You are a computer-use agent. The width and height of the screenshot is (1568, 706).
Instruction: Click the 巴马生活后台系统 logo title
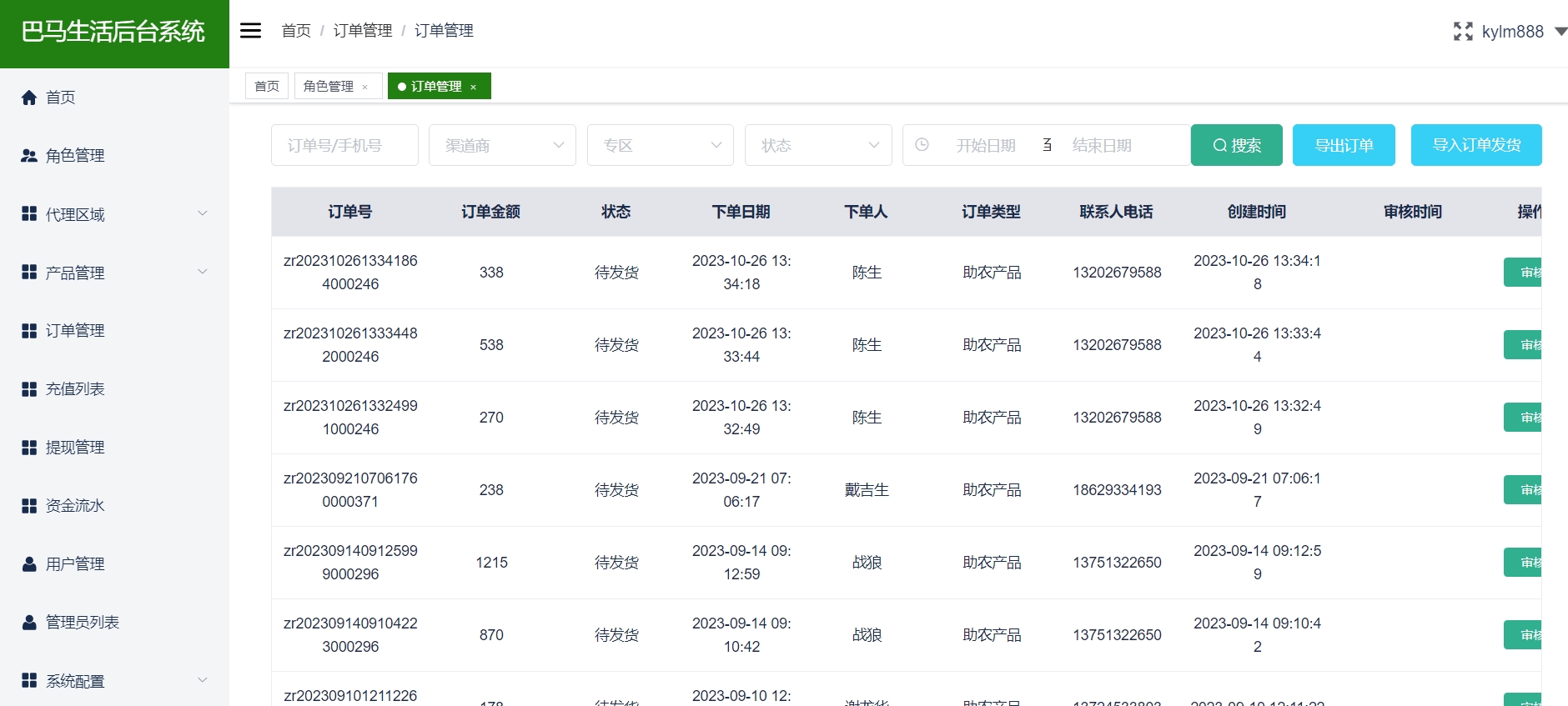113,32
